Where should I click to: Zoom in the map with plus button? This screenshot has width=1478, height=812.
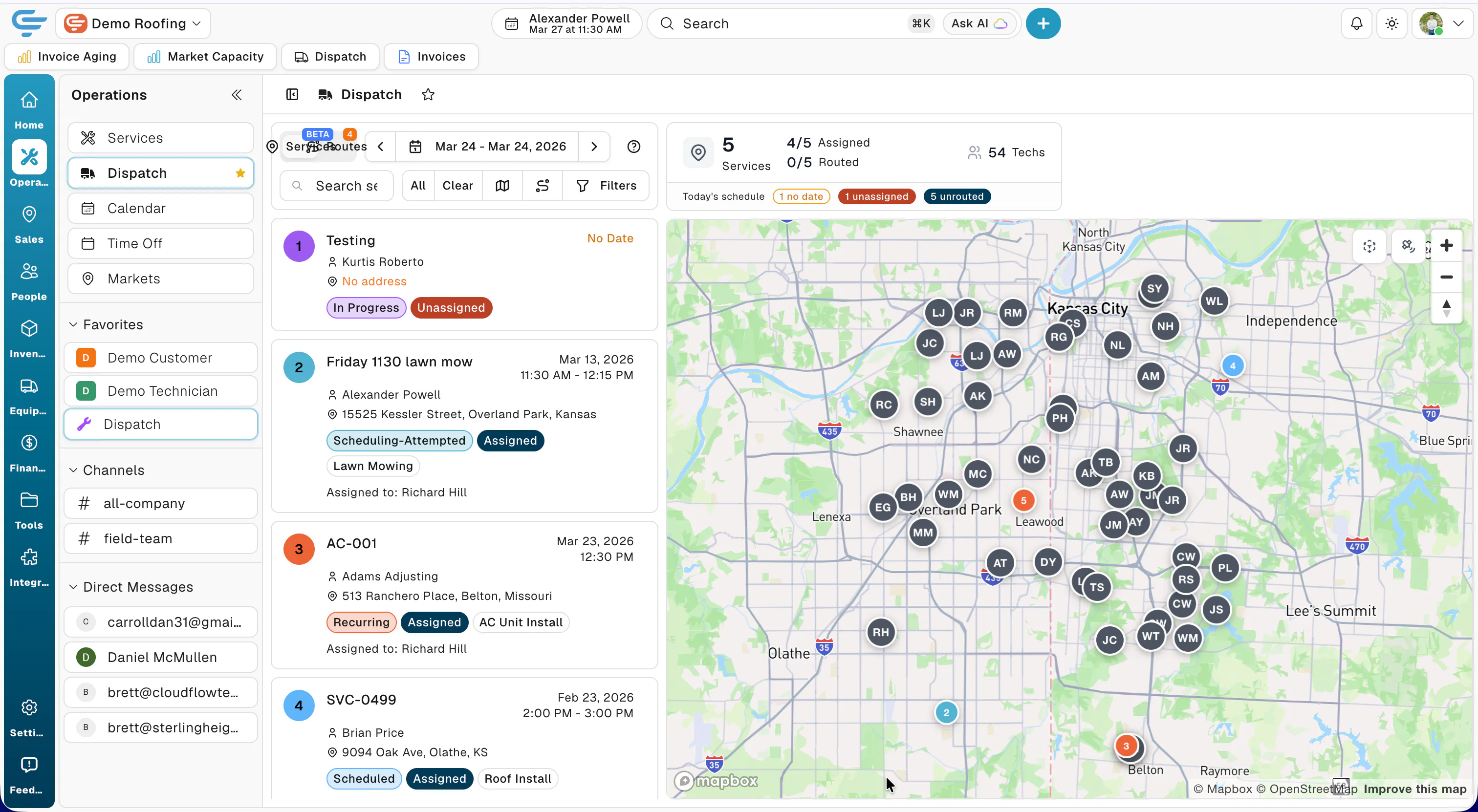[x=1446, y=245]
